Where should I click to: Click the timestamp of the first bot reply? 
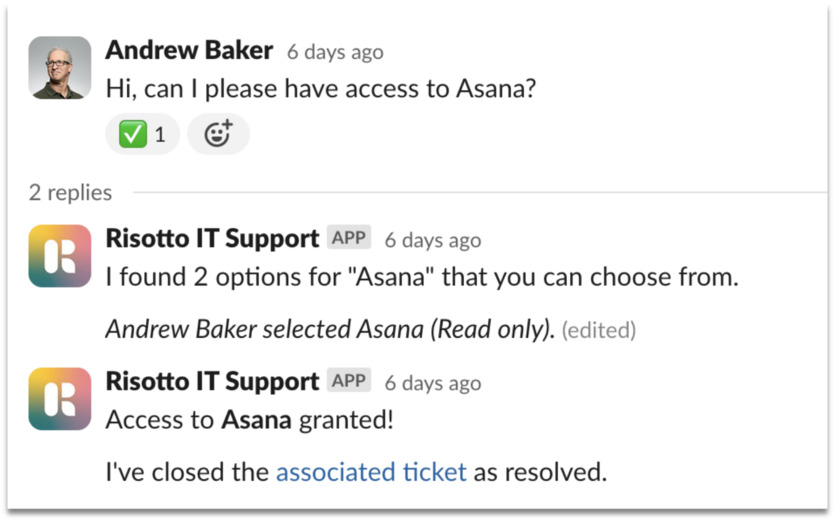click(433, 241)
